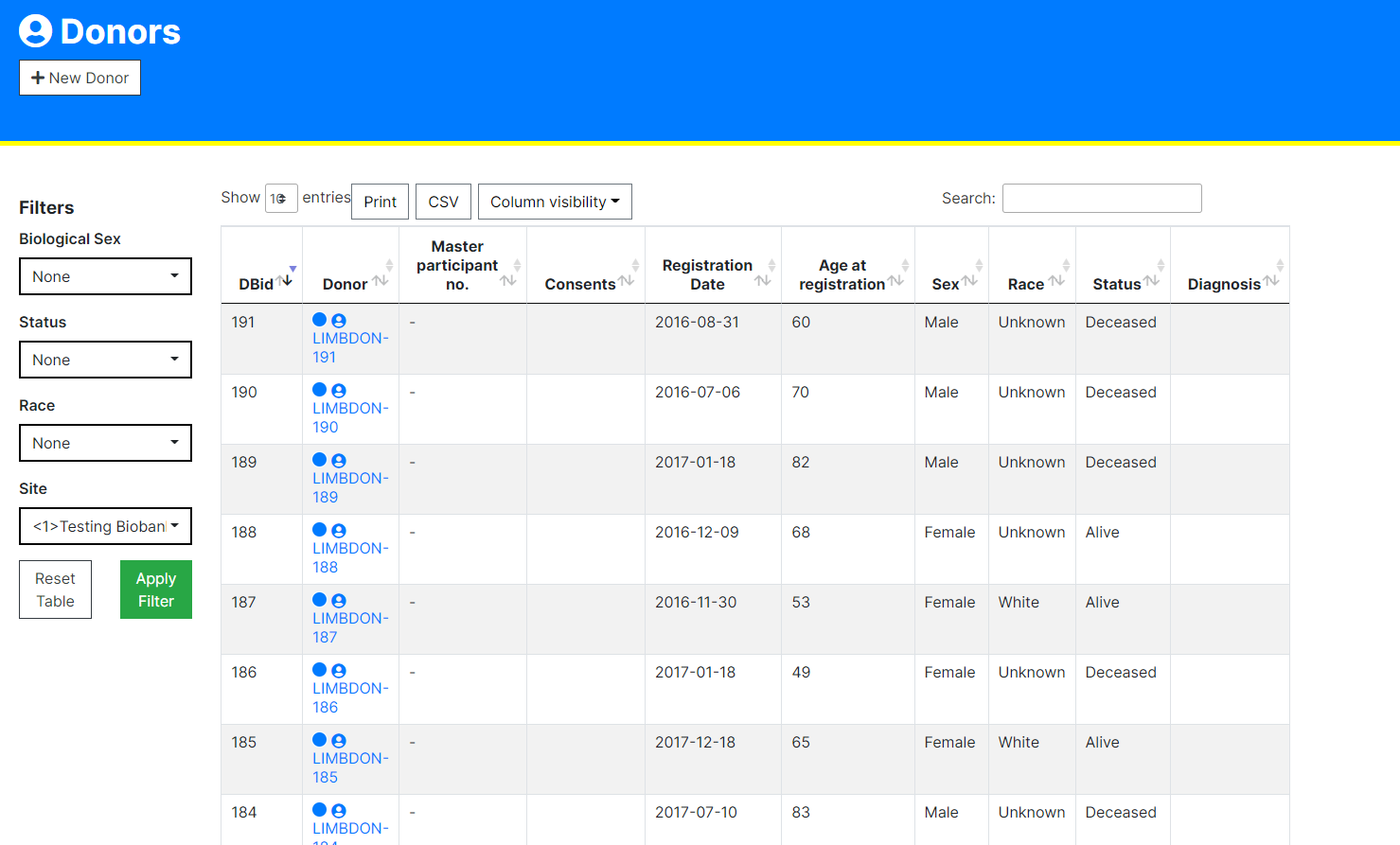Click the person icon beside LIMBDON-191
The image size is (1400, 845).
point(338,320)
